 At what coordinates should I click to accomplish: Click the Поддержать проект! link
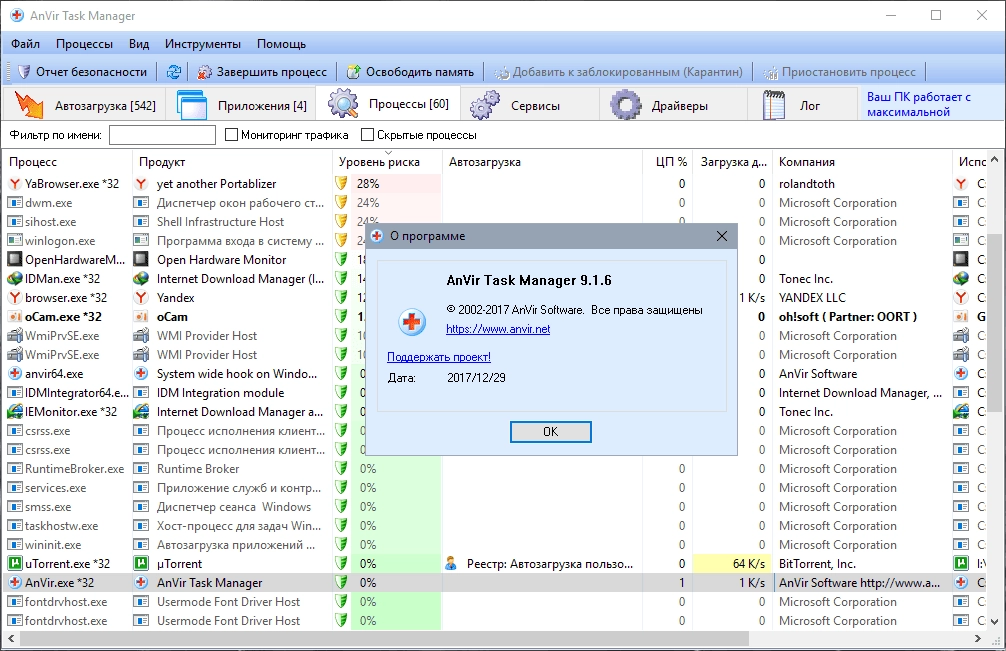[439, 357]
